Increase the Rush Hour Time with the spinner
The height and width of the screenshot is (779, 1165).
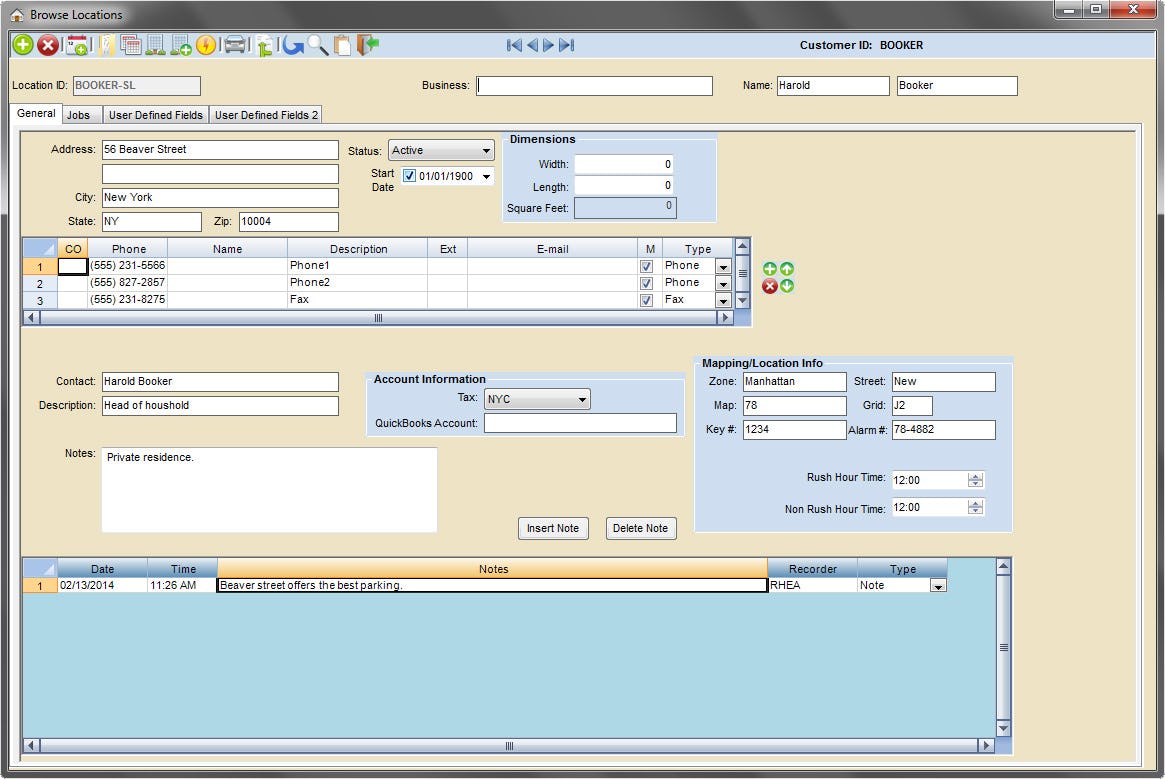click(976, 475)
